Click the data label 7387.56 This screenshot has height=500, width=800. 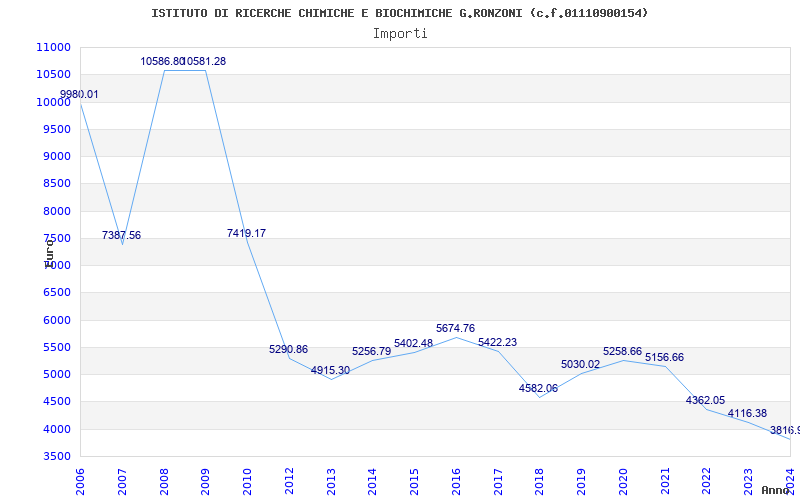click(x=121, y=235)
